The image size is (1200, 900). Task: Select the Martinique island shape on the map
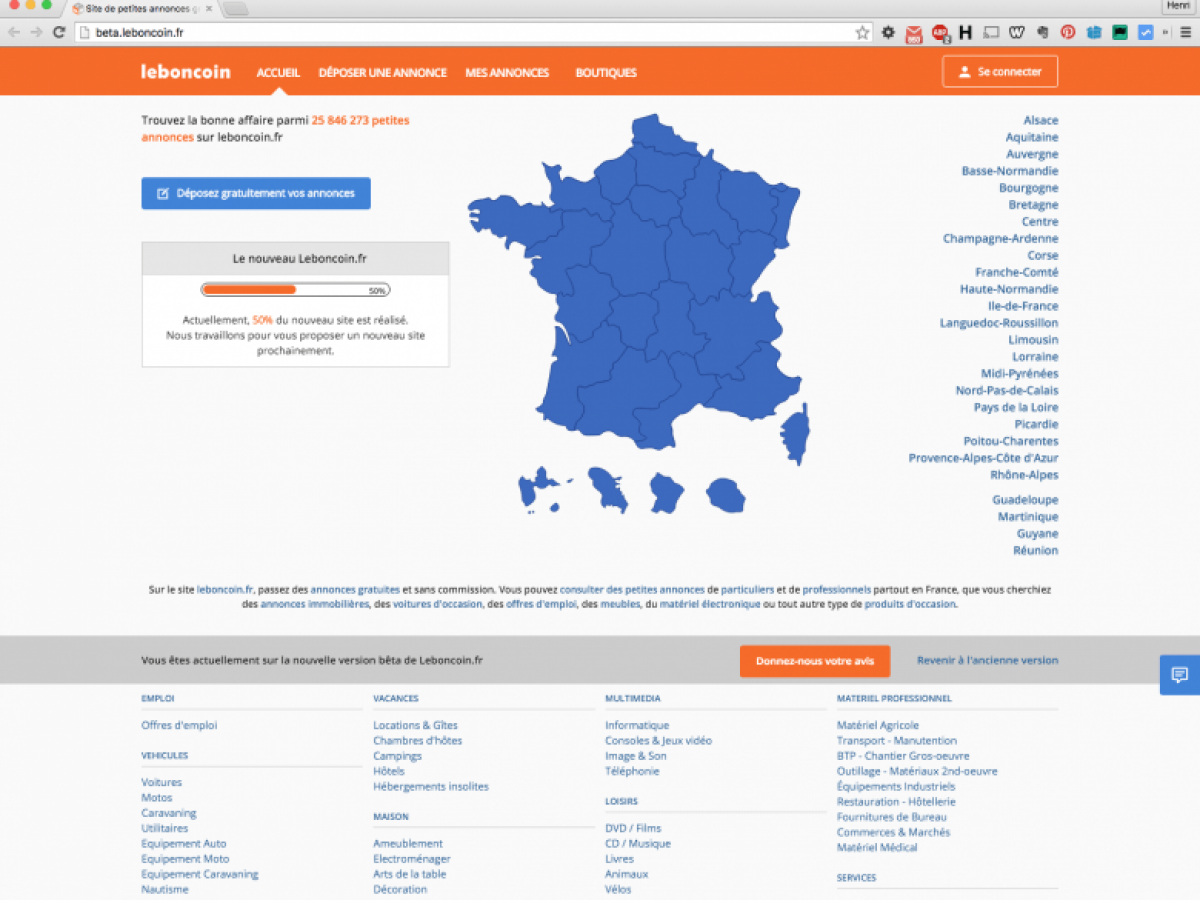click(x=608, y=489)
